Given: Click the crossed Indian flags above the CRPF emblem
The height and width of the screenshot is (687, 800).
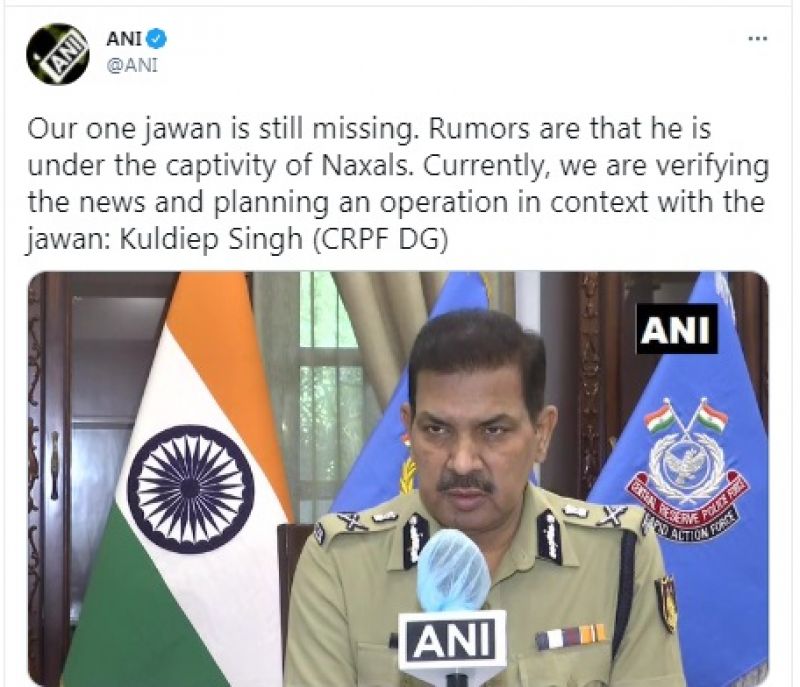Looking at the screenshot, I should tap(686, 418).
